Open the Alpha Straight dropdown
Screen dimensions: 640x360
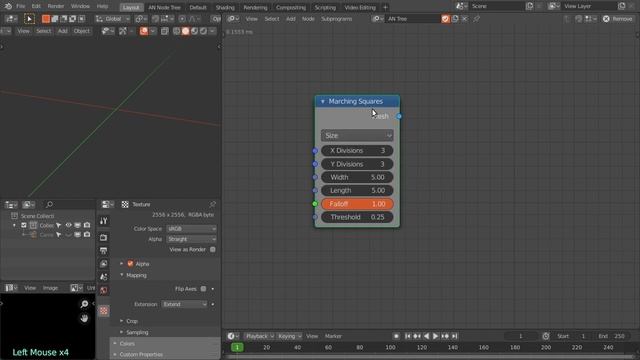[191, 239]
